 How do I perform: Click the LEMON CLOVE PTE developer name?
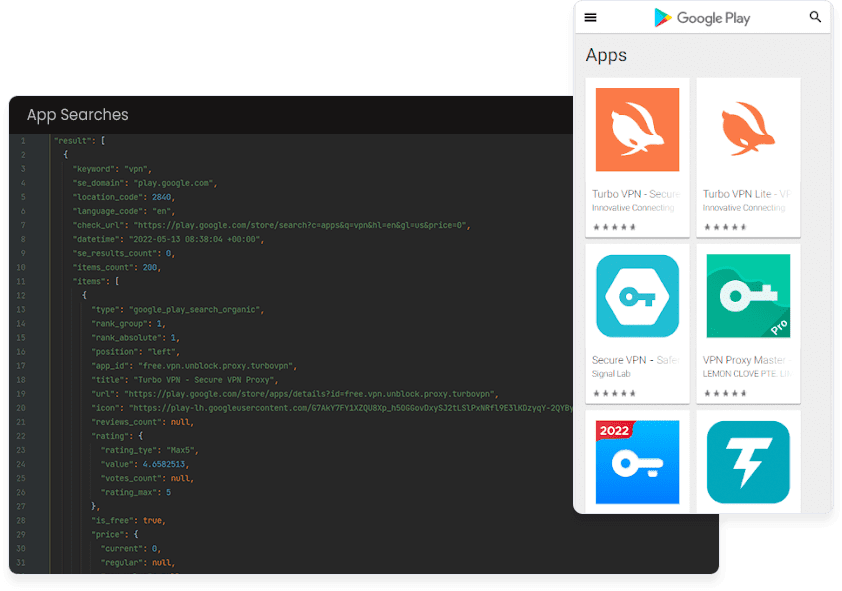(746, 374)
